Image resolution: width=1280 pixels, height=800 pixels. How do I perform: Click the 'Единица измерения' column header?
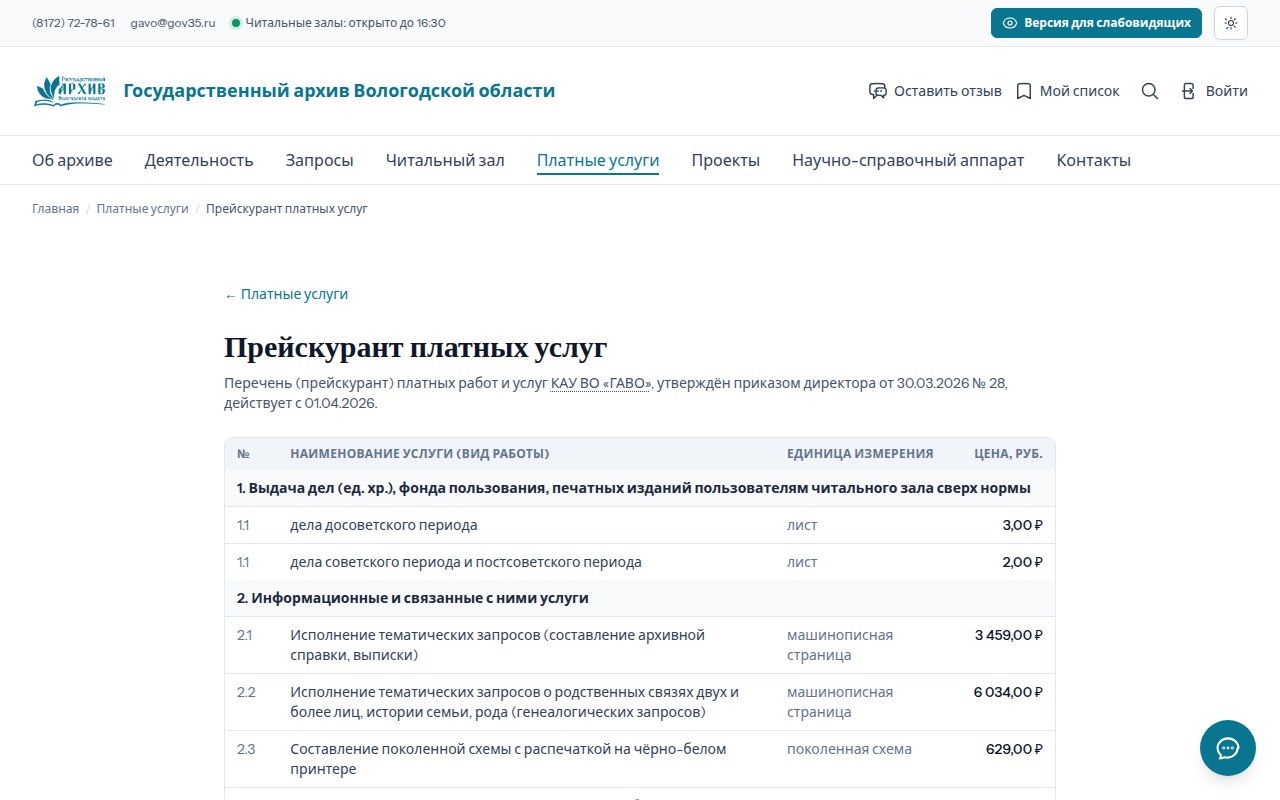point(860,454)
